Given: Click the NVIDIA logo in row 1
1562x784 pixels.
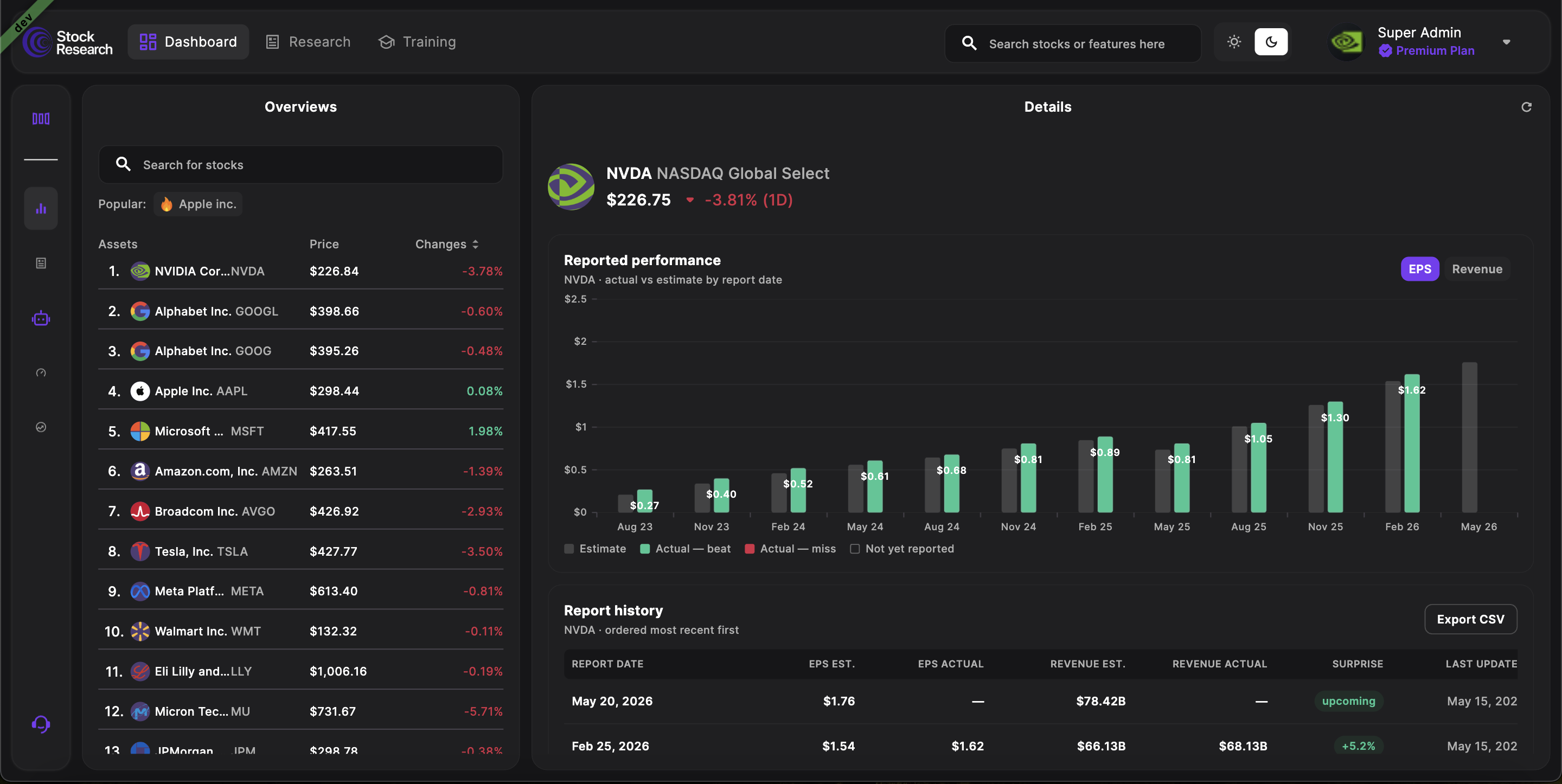Looking at the screenshot, I should 140,271.
